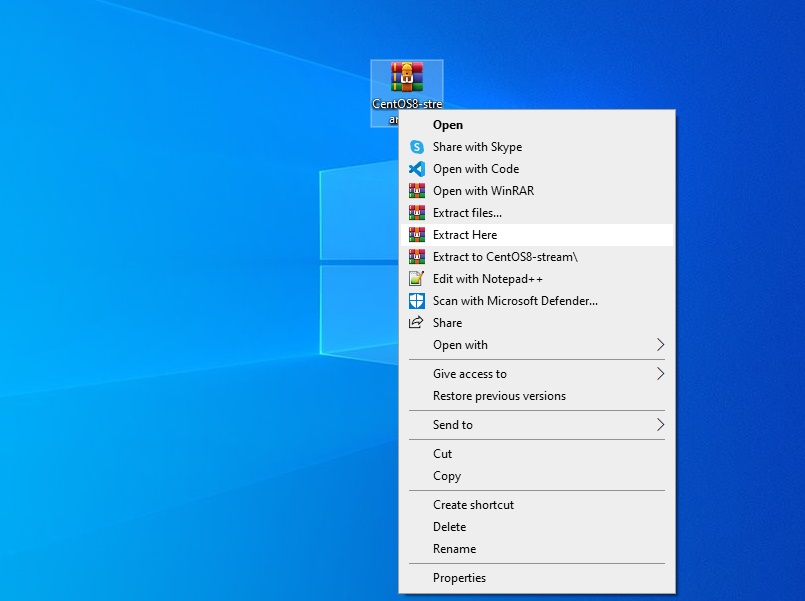Choose Rename from the context menu

pos(536,549)
